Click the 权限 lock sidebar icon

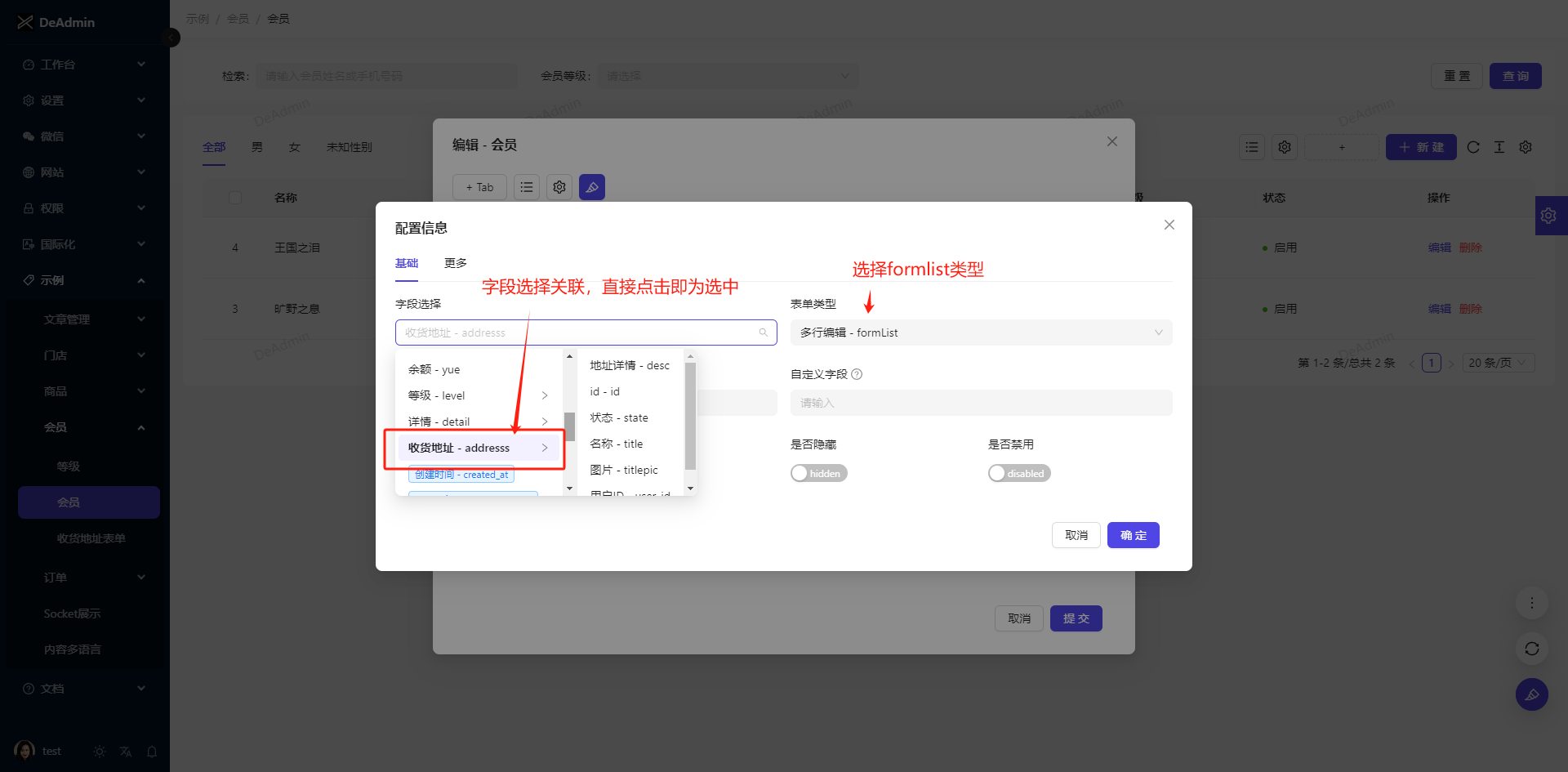pyautogui.click(x=29, y=208)
